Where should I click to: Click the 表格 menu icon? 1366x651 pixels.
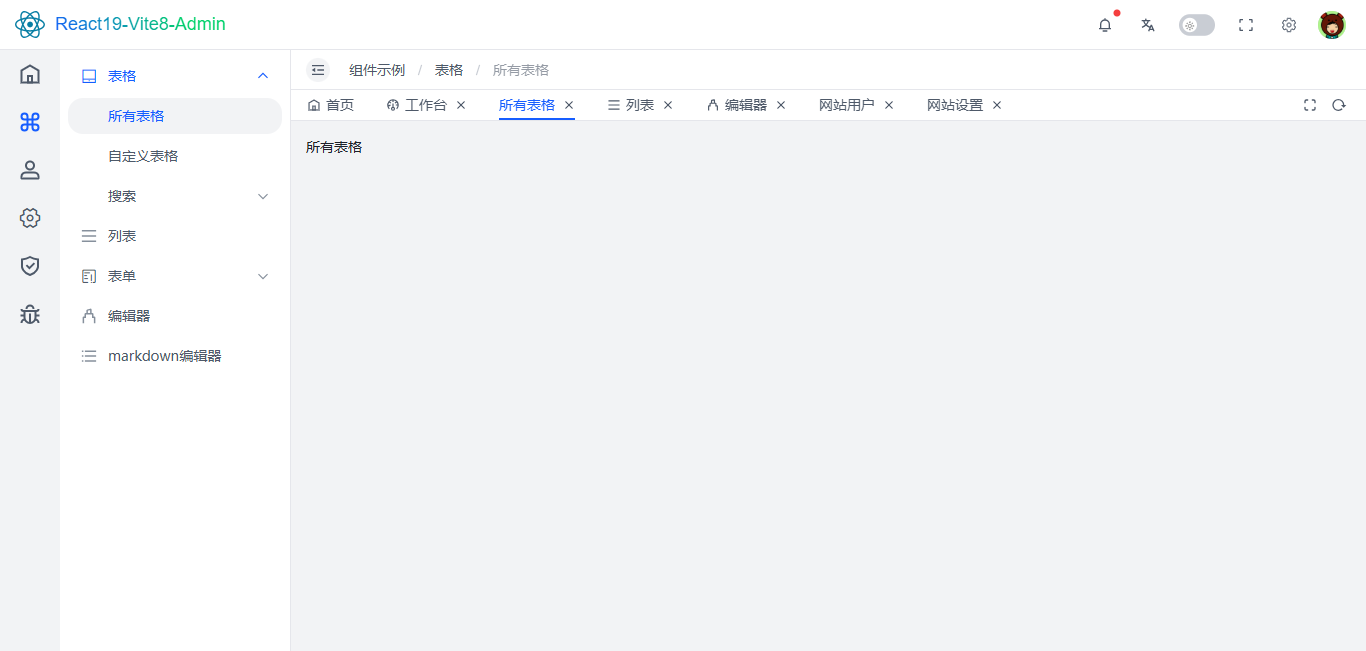pyautogui.click(x=89, y=76)
